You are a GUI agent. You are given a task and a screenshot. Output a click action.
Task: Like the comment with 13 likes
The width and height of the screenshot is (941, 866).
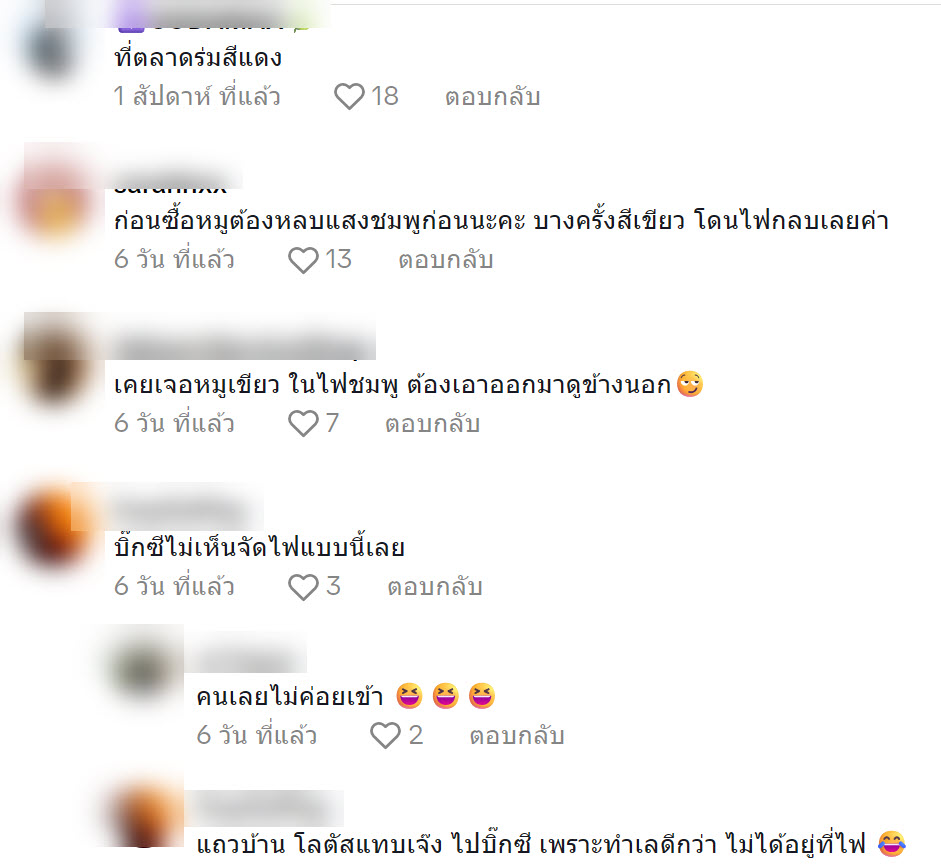303,260
